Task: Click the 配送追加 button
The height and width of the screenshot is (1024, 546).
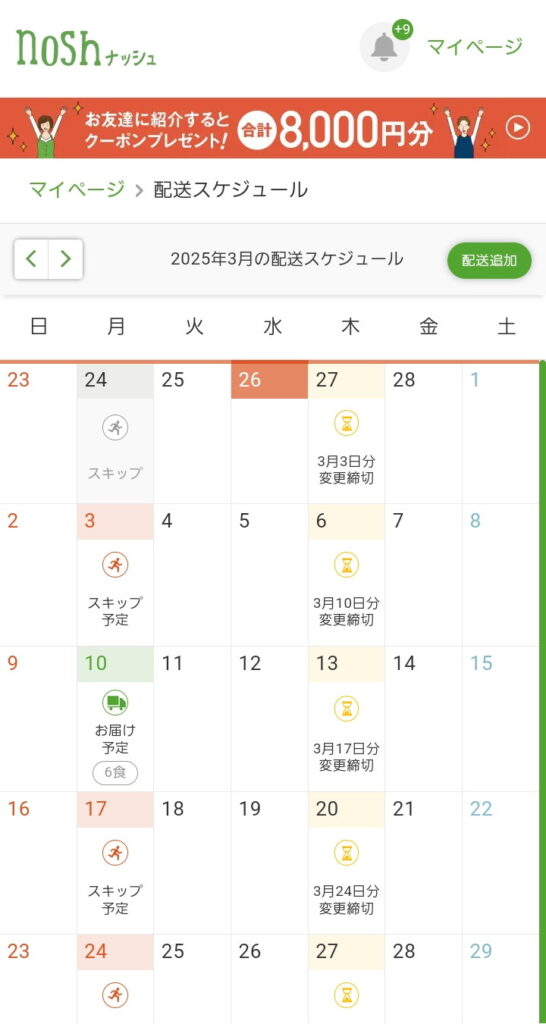Action: pyautogui.click(x=489, y=260)
